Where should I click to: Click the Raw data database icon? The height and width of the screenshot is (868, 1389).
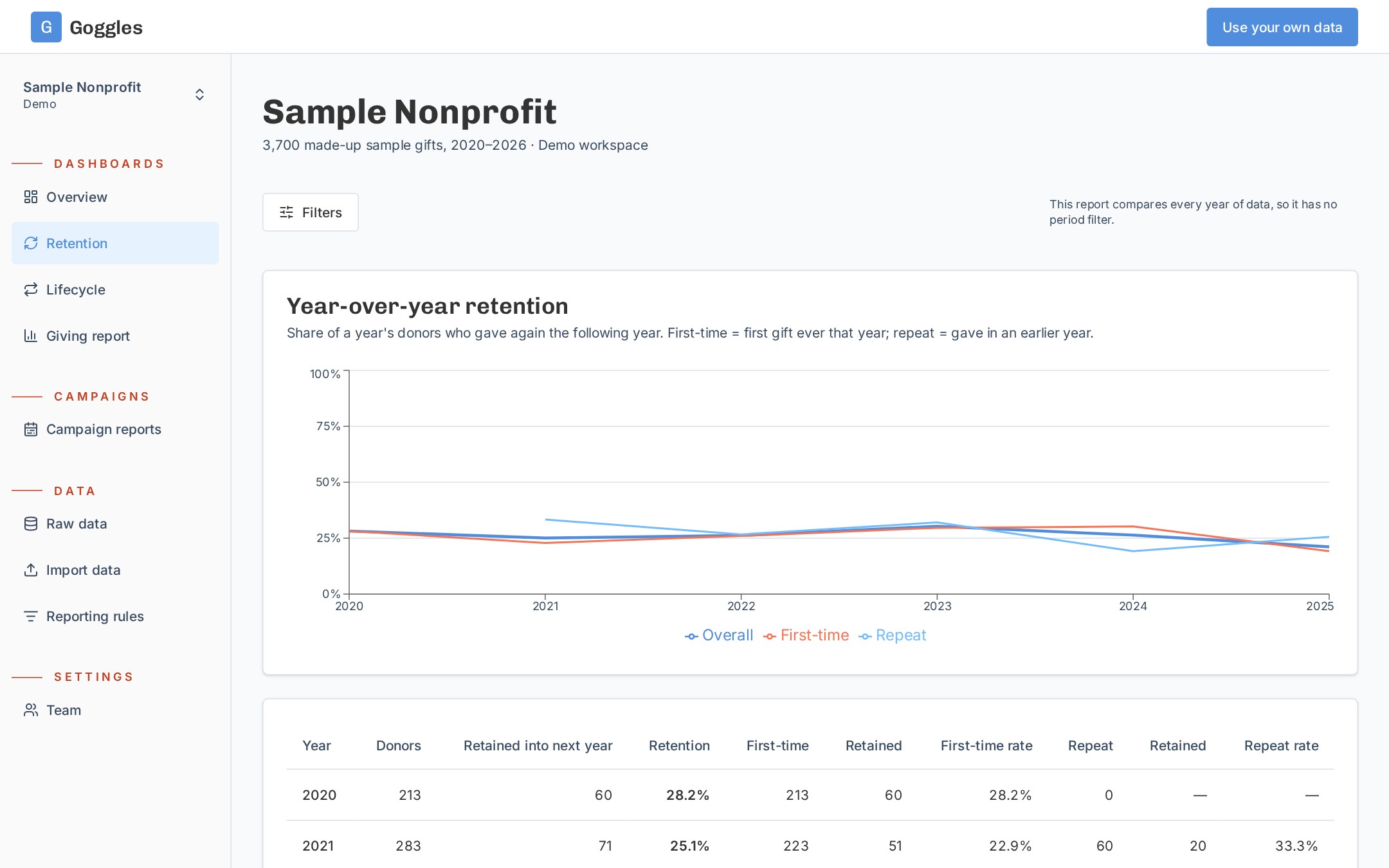tap(31, 523)
